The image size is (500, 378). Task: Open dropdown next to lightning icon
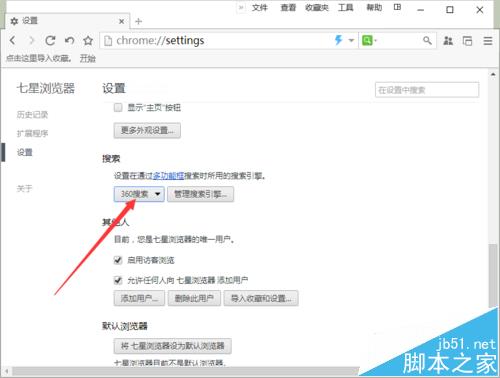coord(351,40)
